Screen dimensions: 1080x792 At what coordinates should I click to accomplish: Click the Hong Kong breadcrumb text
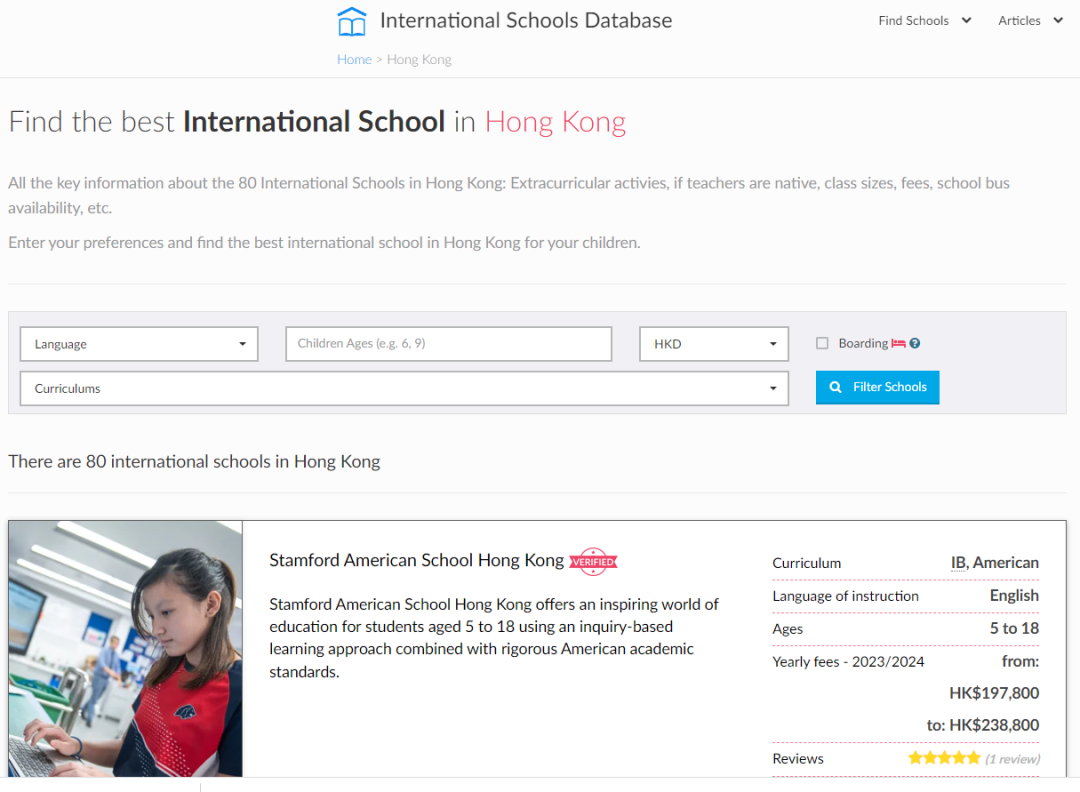tap(419, 59)
